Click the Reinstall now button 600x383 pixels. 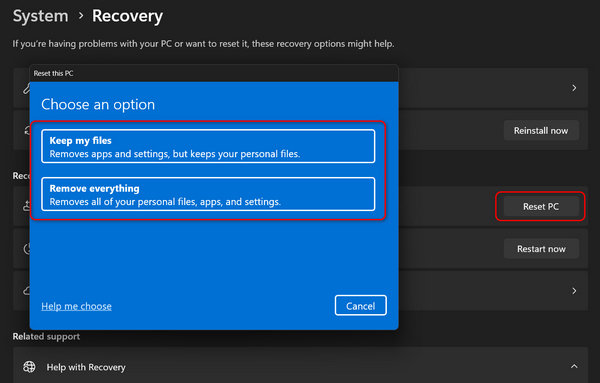pos(541,130)
